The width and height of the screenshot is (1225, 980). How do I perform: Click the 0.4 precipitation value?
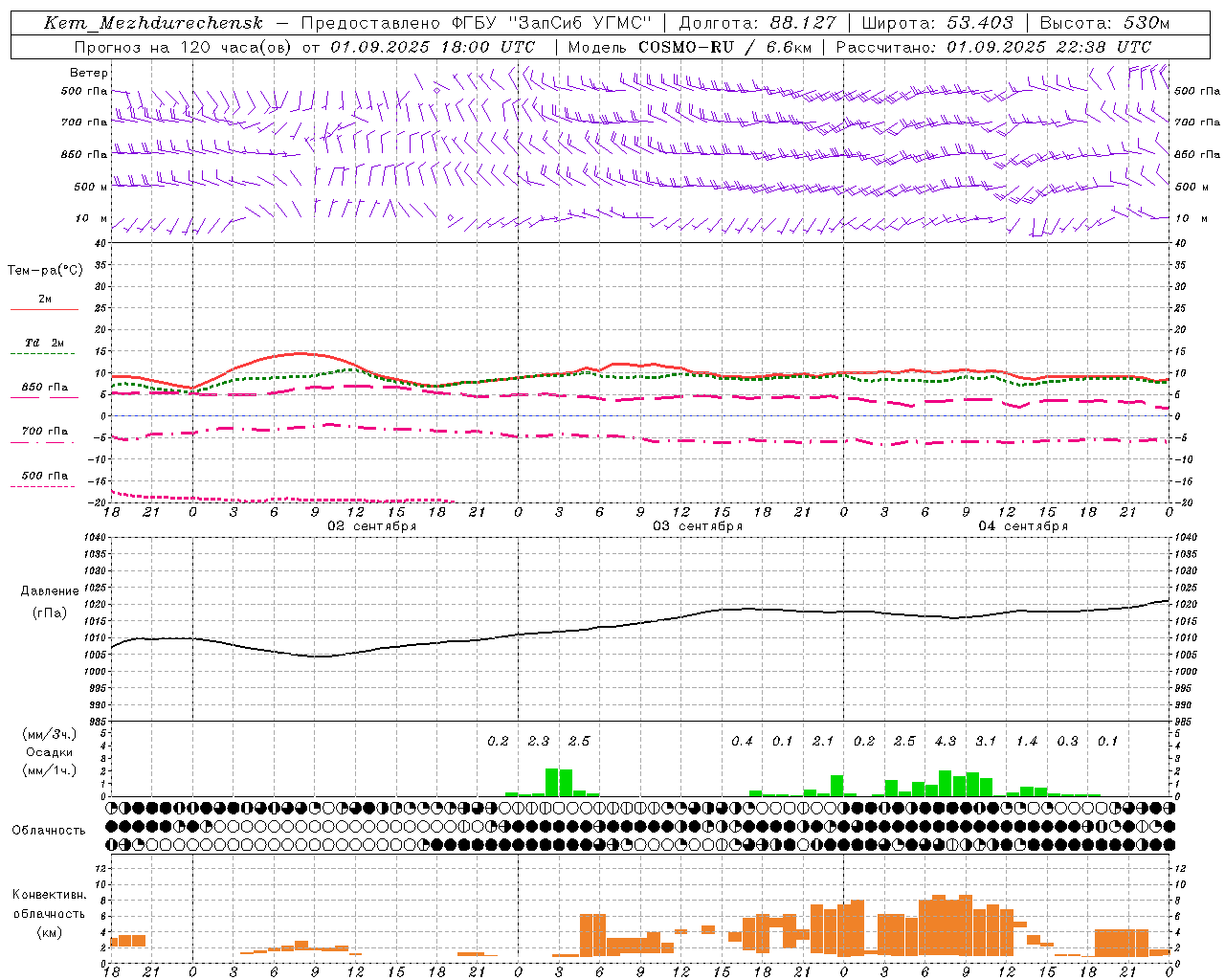pyautogui.click(x=742, y=742)
